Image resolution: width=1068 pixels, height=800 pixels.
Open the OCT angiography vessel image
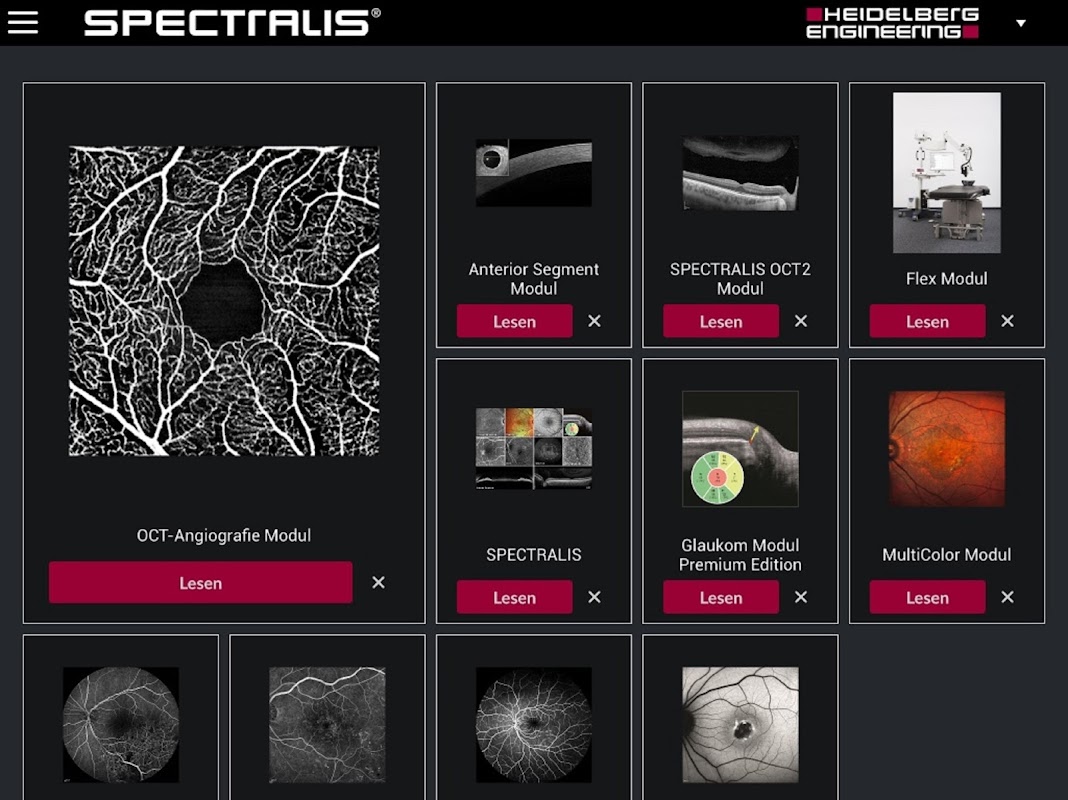tap(224, 300)
